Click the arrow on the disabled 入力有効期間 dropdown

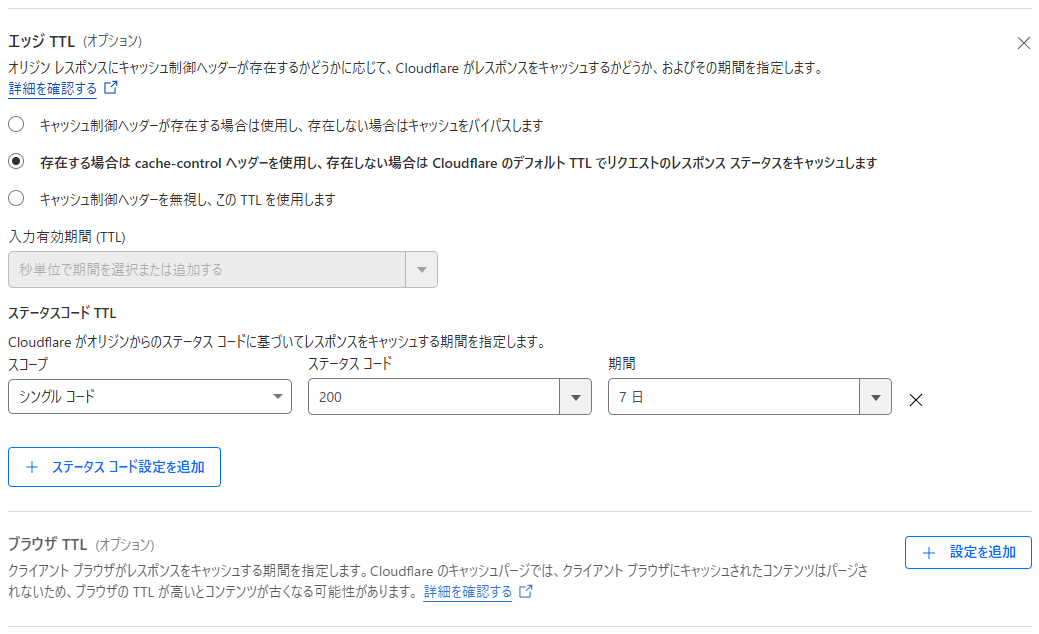pyautogui.click(x=421, y=270)
